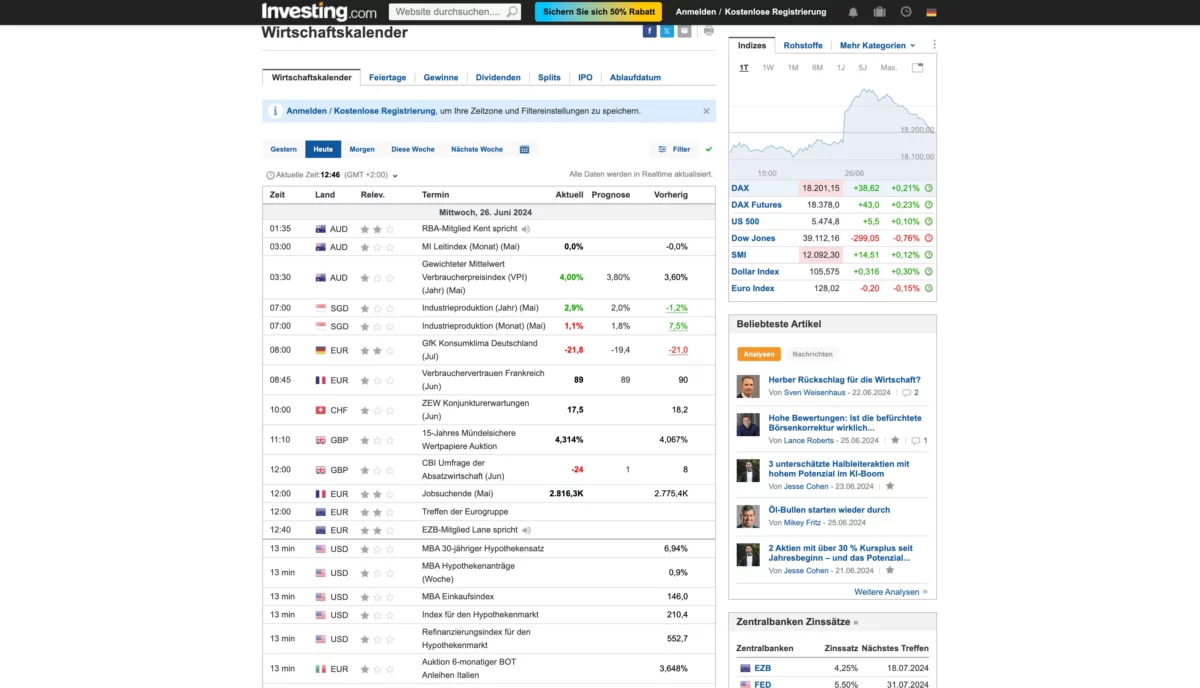1200x688 pixels.
Task: Open Weitere Analysen link
Action: tap(888, 591)
